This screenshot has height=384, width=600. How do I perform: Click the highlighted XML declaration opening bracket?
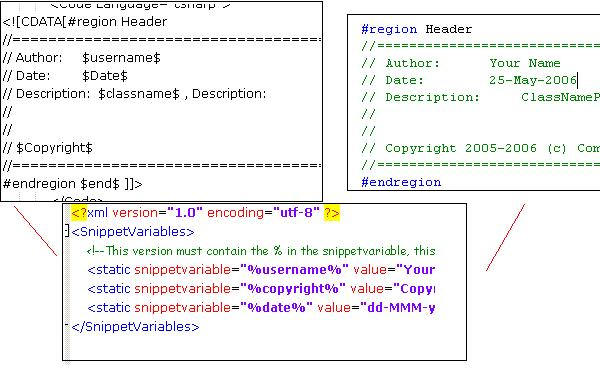pos(79,213)
